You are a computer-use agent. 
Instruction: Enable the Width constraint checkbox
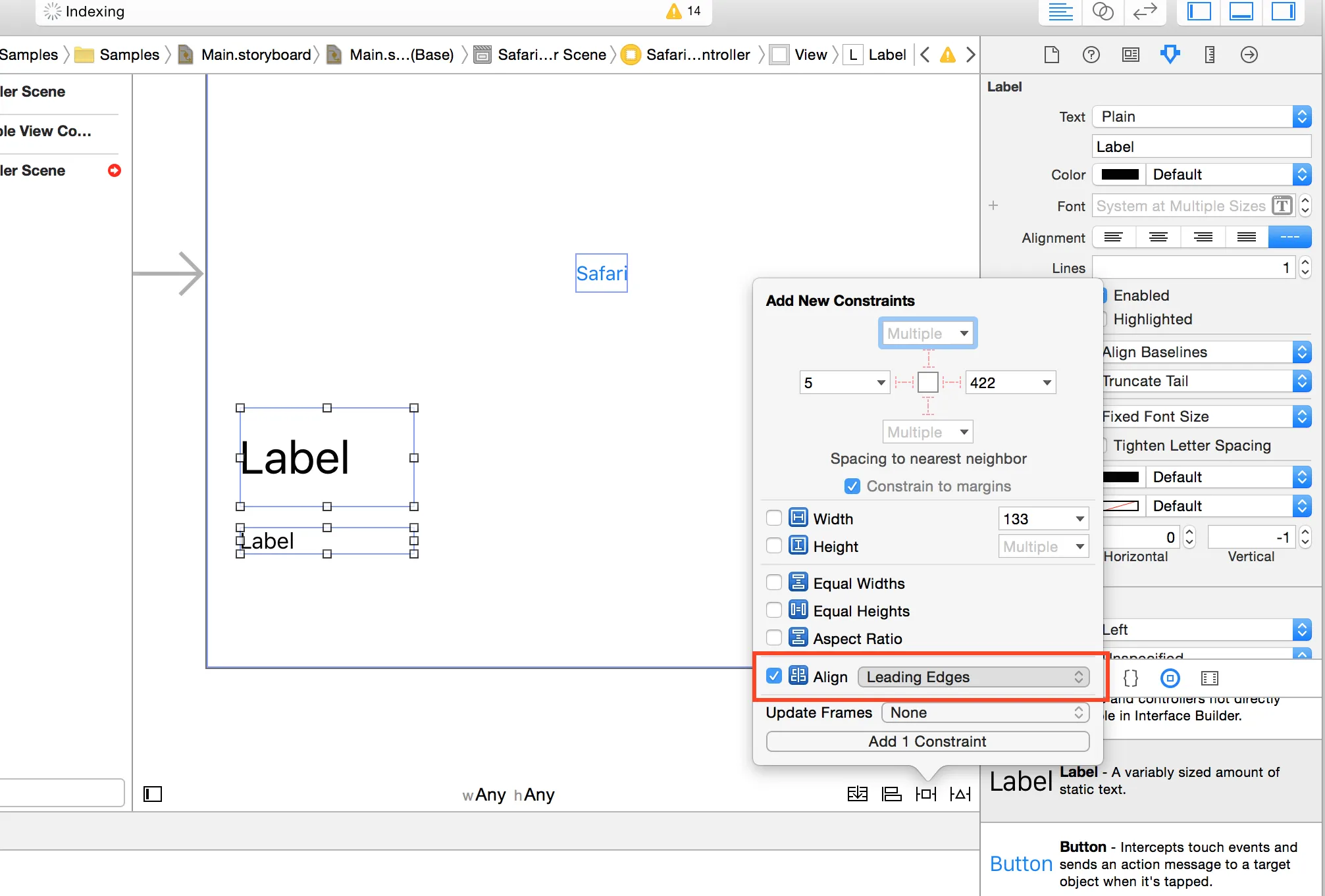tap(774, 518)
